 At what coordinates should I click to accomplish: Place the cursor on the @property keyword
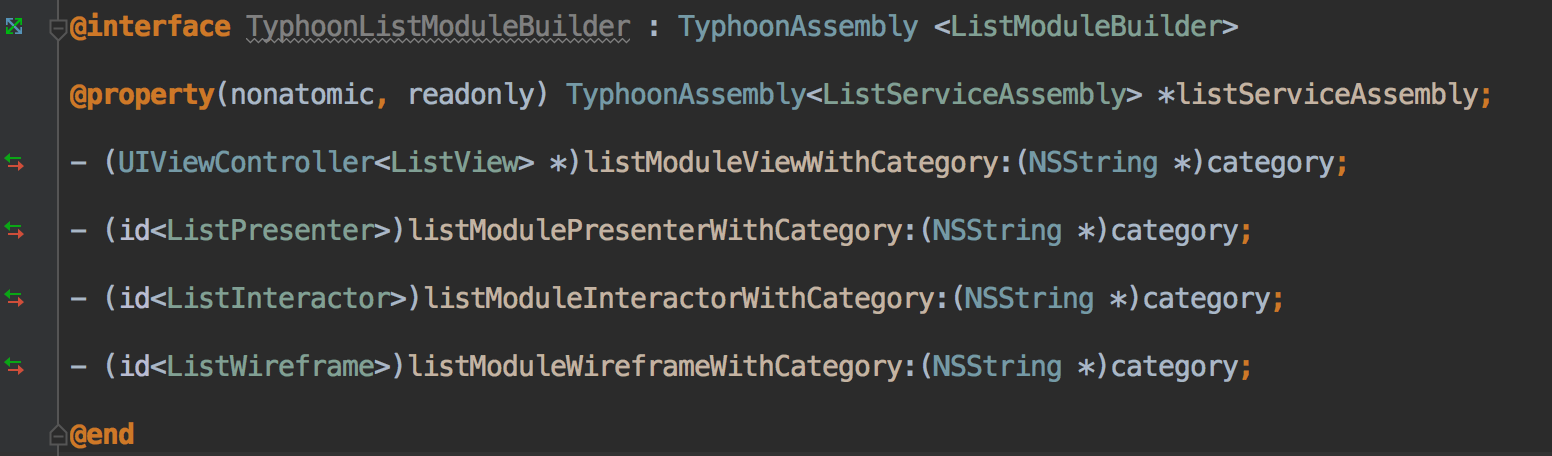tap(142, 95)
